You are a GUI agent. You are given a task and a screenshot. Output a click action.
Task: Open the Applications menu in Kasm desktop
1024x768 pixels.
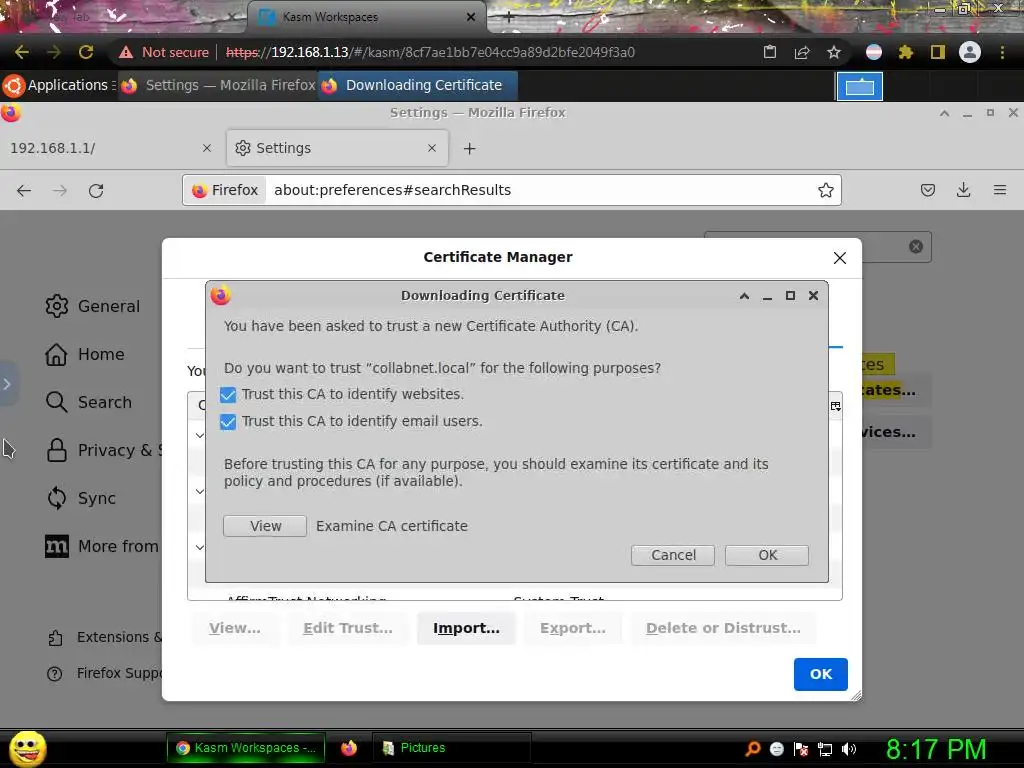pyautogui.click(x=59, y=86)
